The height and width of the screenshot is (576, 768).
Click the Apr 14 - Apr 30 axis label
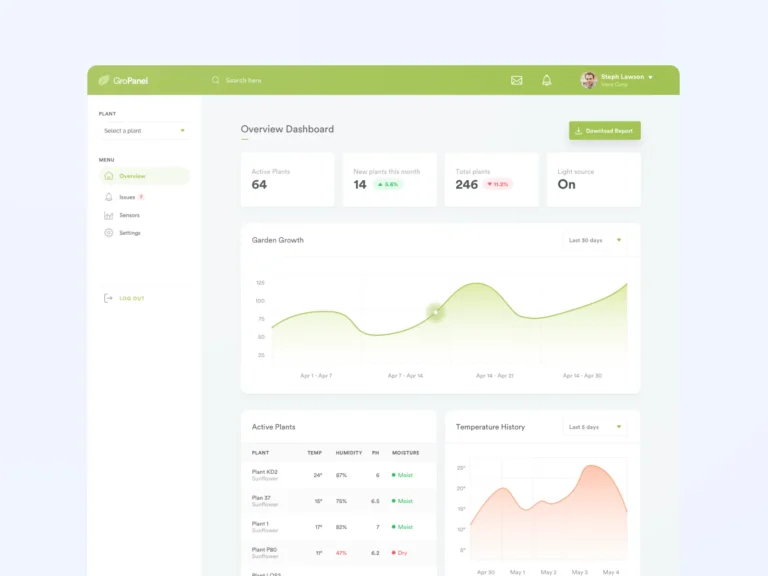pos(582,376)
